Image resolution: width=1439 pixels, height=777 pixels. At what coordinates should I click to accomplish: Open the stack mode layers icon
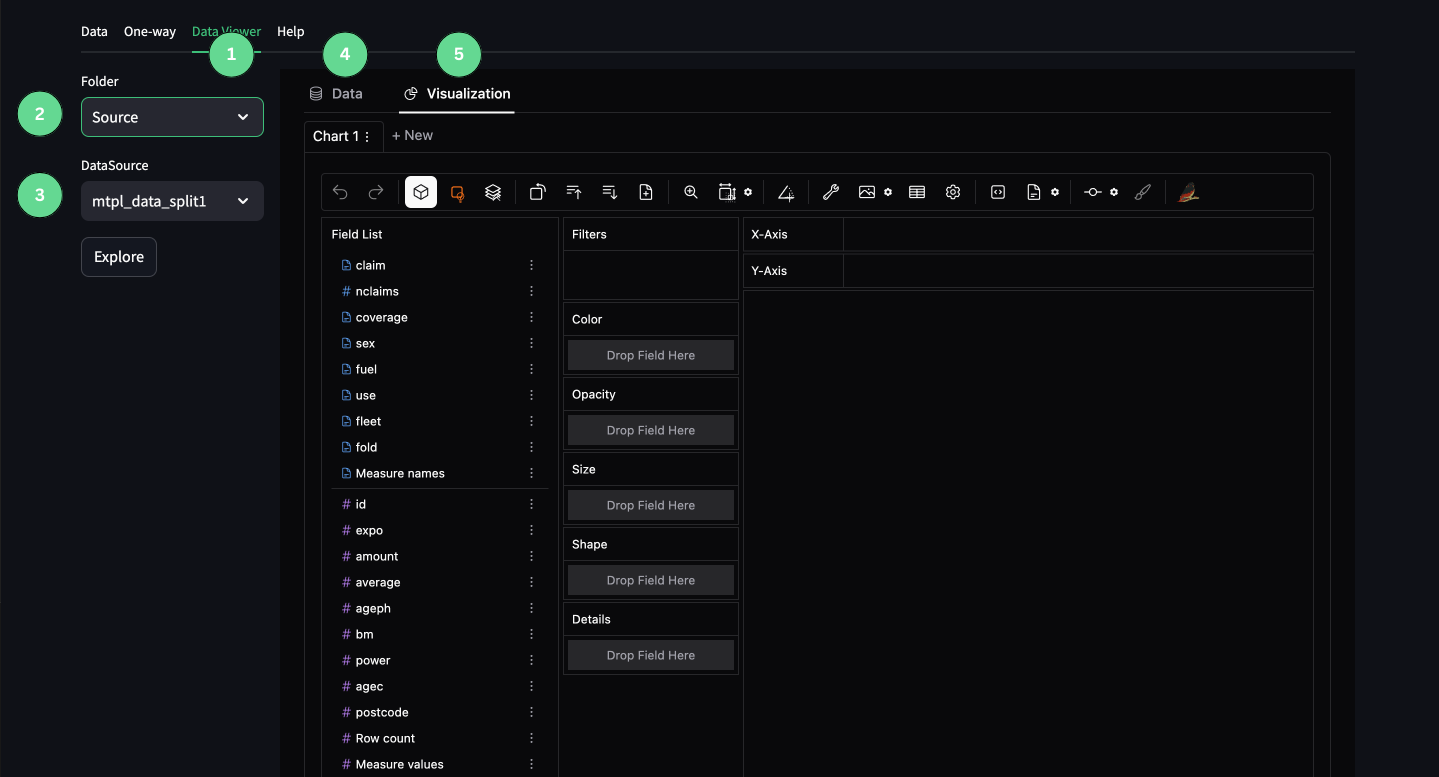493,192
